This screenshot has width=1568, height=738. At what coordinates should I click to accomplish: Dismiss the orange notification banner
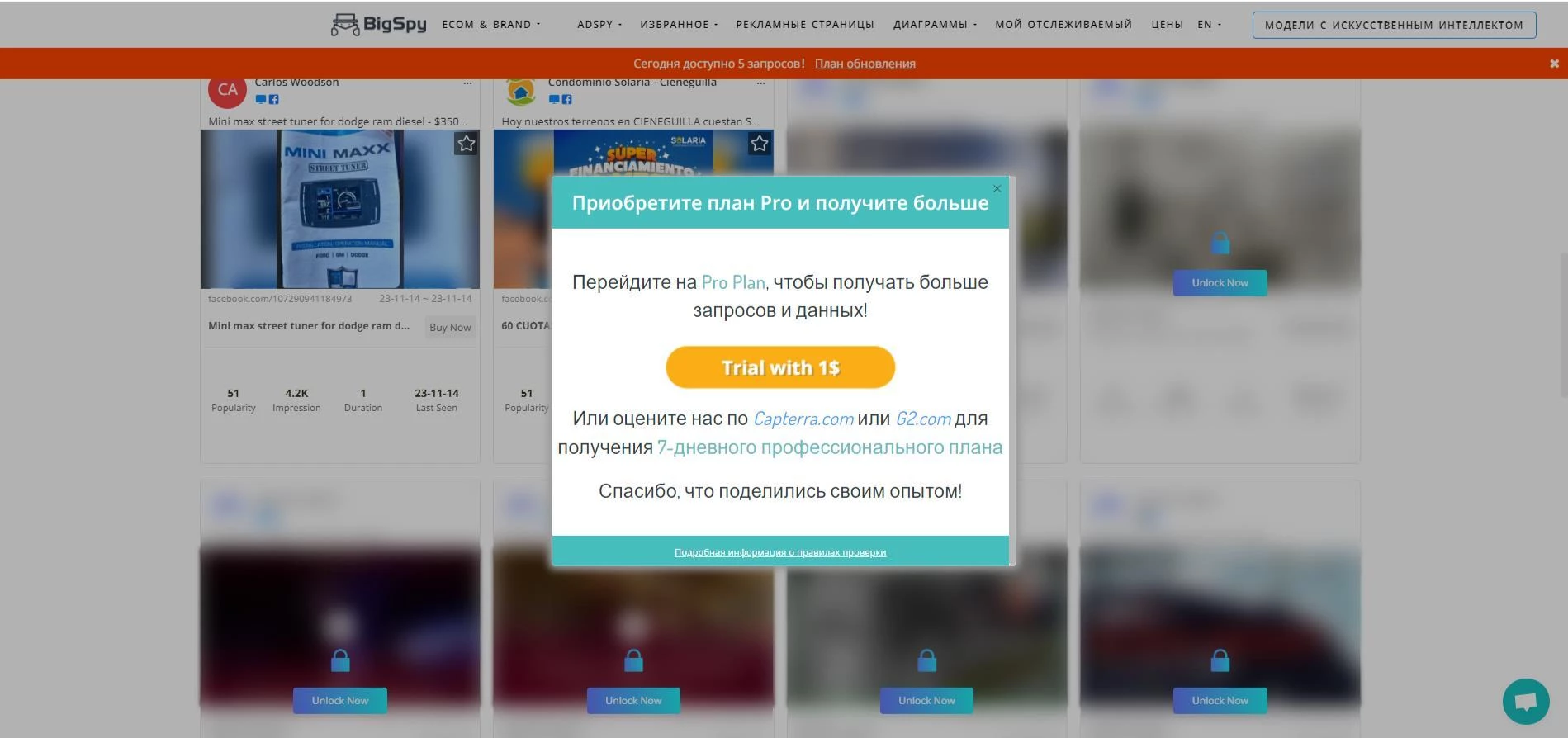coord(1554,64)
